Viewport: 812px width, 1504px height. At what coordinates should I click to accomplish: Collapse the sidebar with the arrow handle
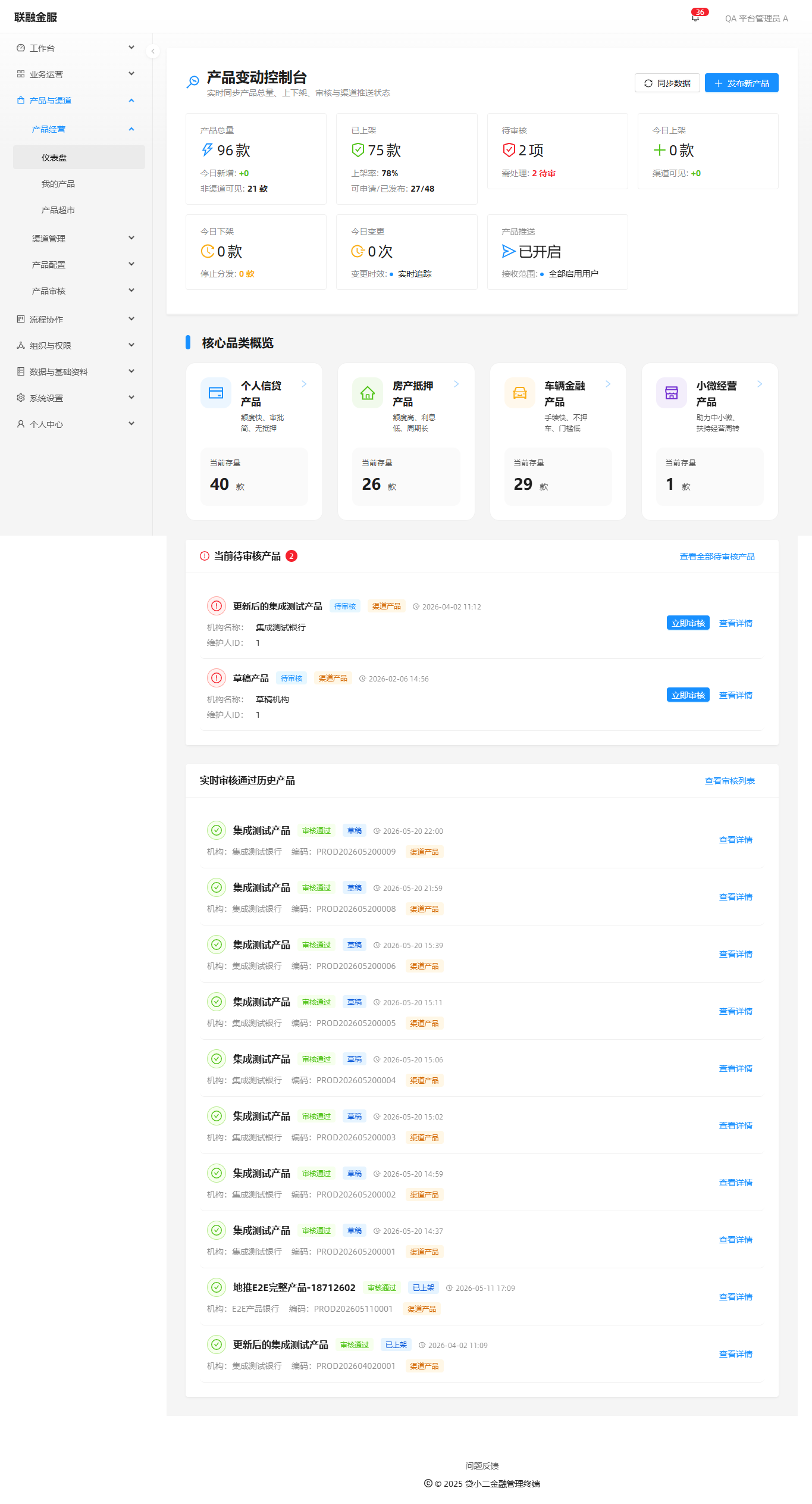153,51
